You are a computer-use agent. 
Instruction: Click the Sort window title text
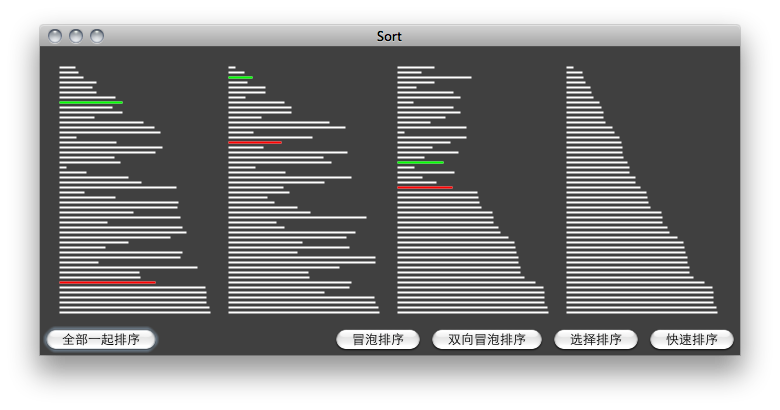pos(389,36)
